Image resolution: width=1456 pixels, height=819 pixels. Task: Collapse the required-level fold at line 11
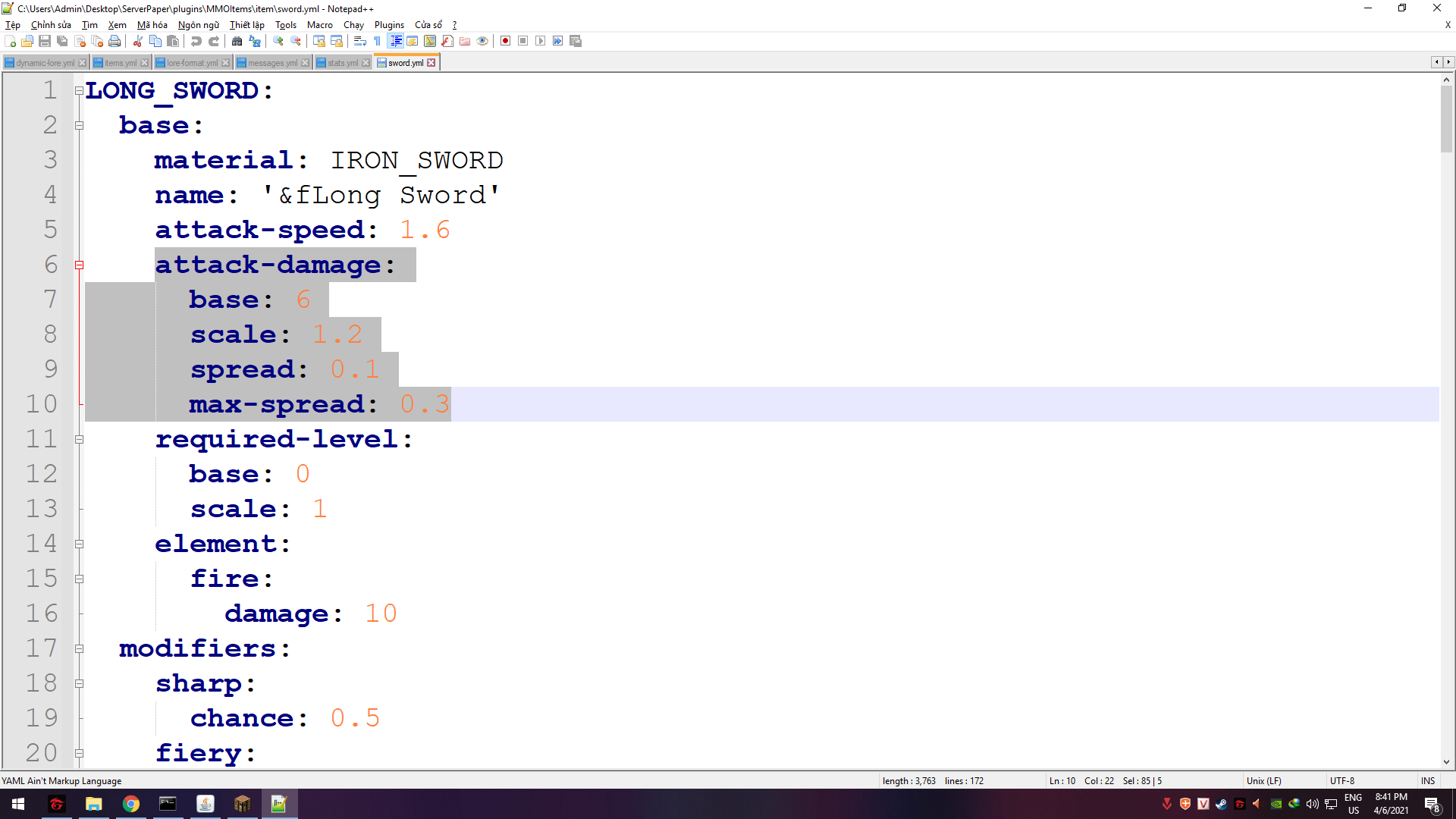(x=79, y=439)
